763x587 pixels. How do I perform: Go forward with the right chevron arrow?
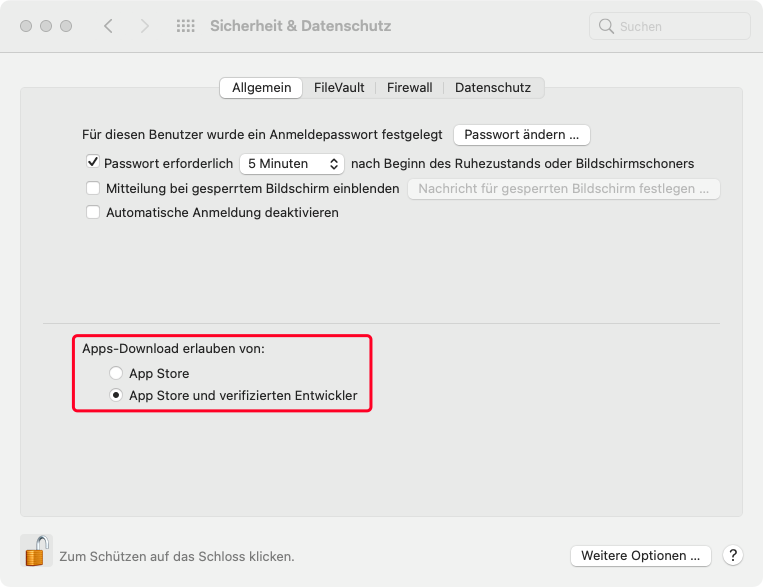click(x=145, y=26)
